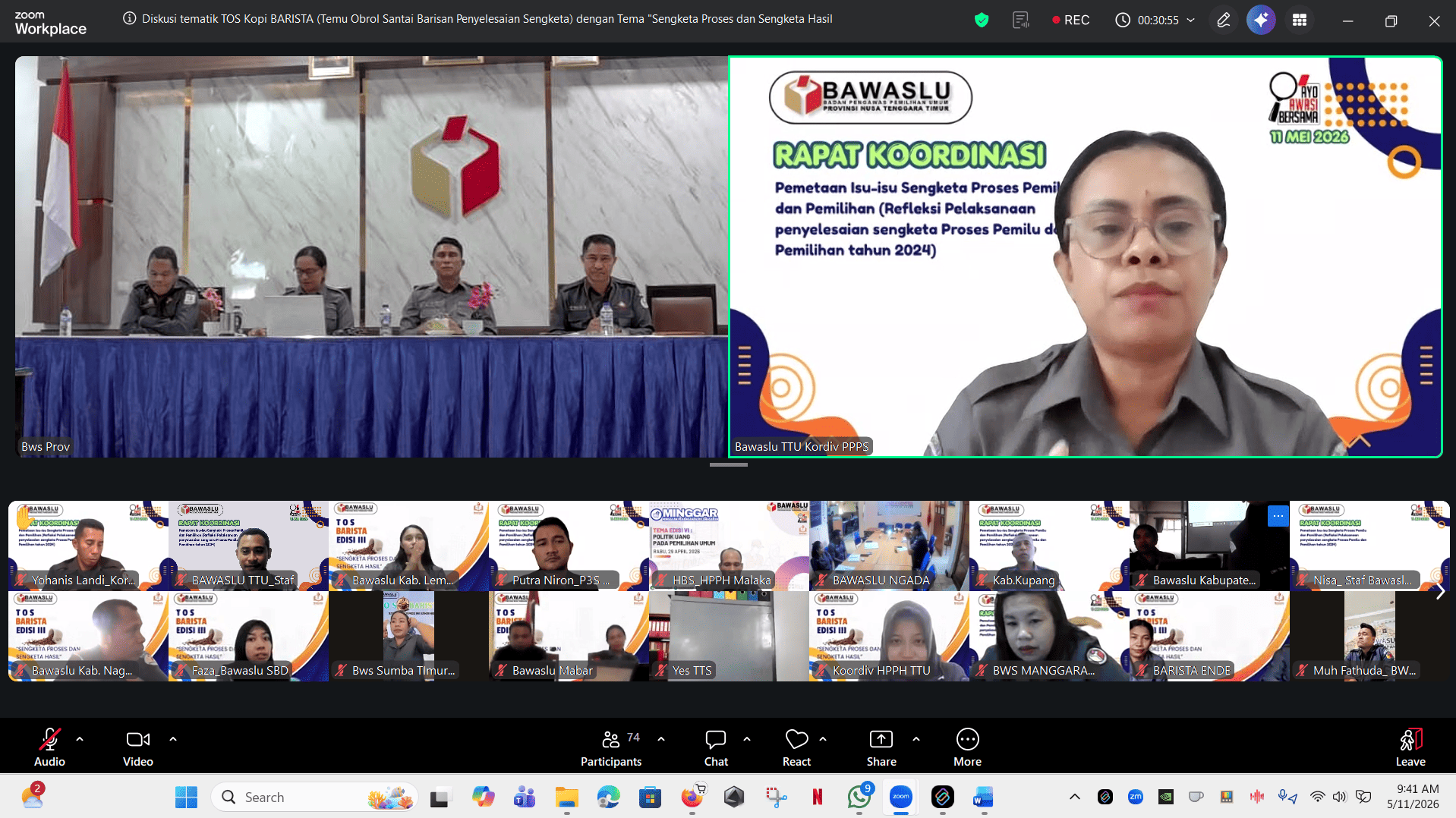Open Netflix from the taskbar
Viewport: 1456px width, 818px height.
[x=818, y=797]
